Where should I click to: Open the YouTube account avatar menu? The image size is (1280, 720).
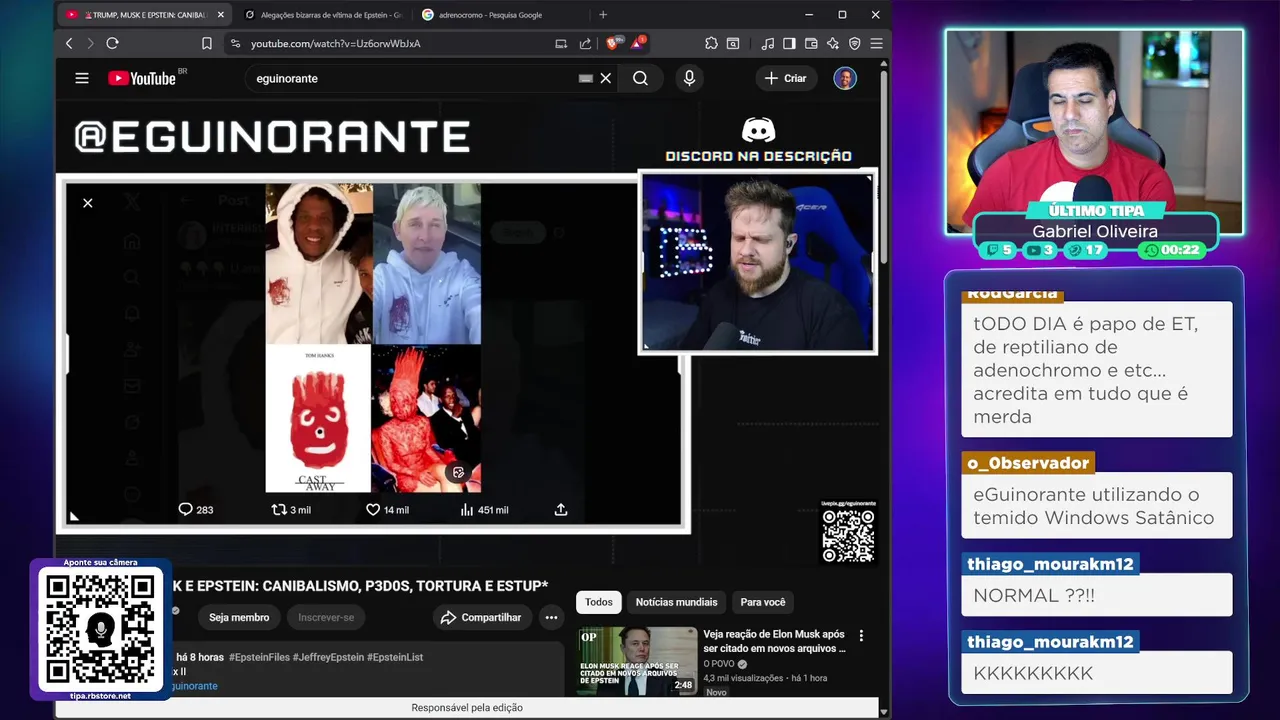845,78
